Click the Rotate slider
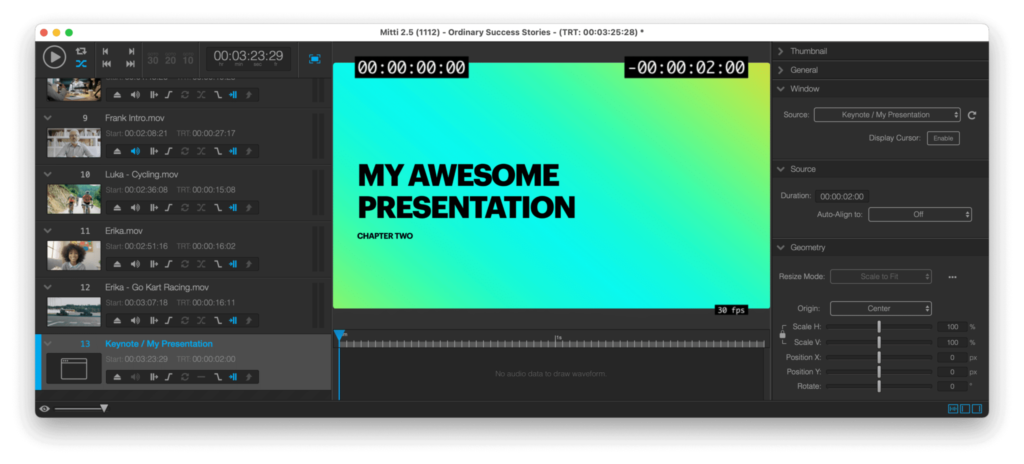The height and width of the screenshot is (464, 1024). tap(878, 386)
